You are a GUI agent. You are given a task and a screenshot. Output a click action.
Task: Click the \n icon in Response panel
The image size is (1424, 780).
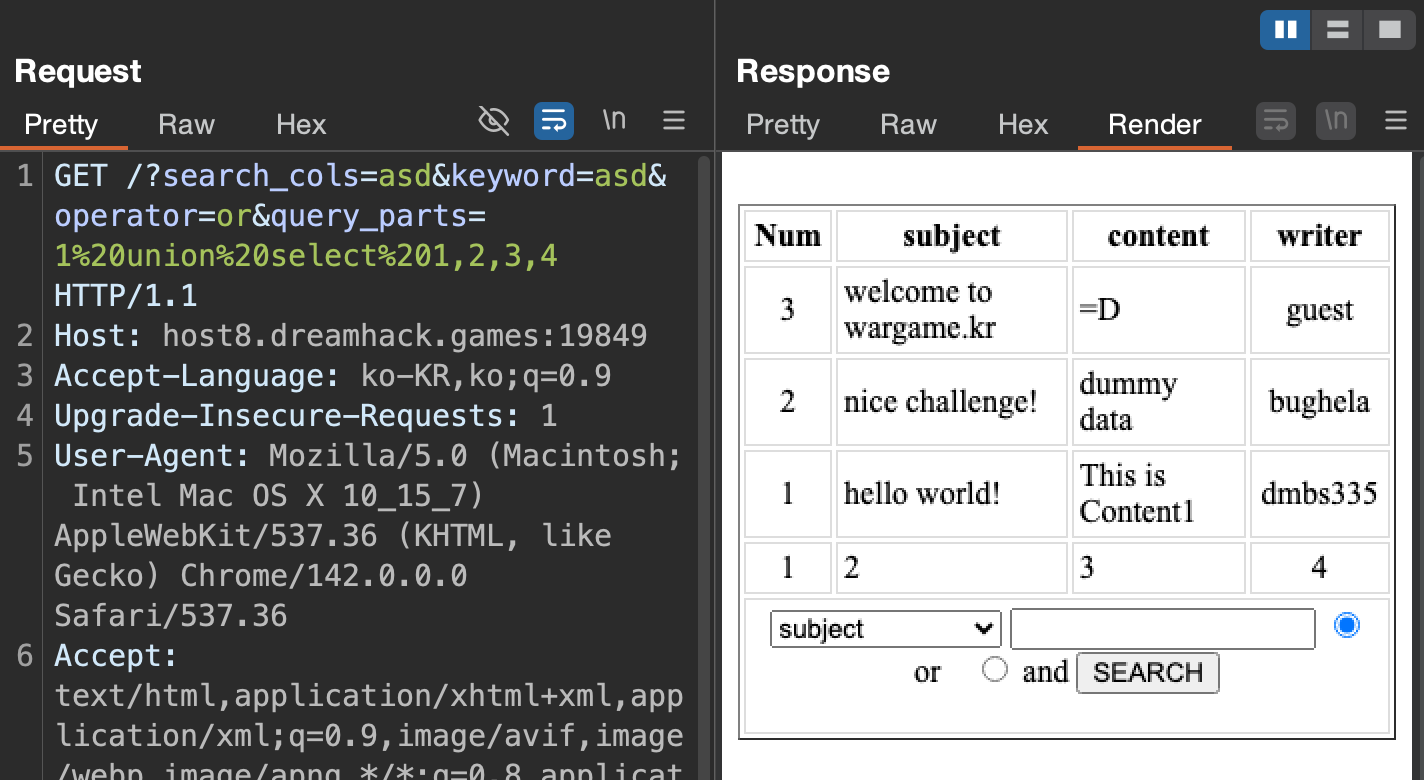[x=1336, y=122]
